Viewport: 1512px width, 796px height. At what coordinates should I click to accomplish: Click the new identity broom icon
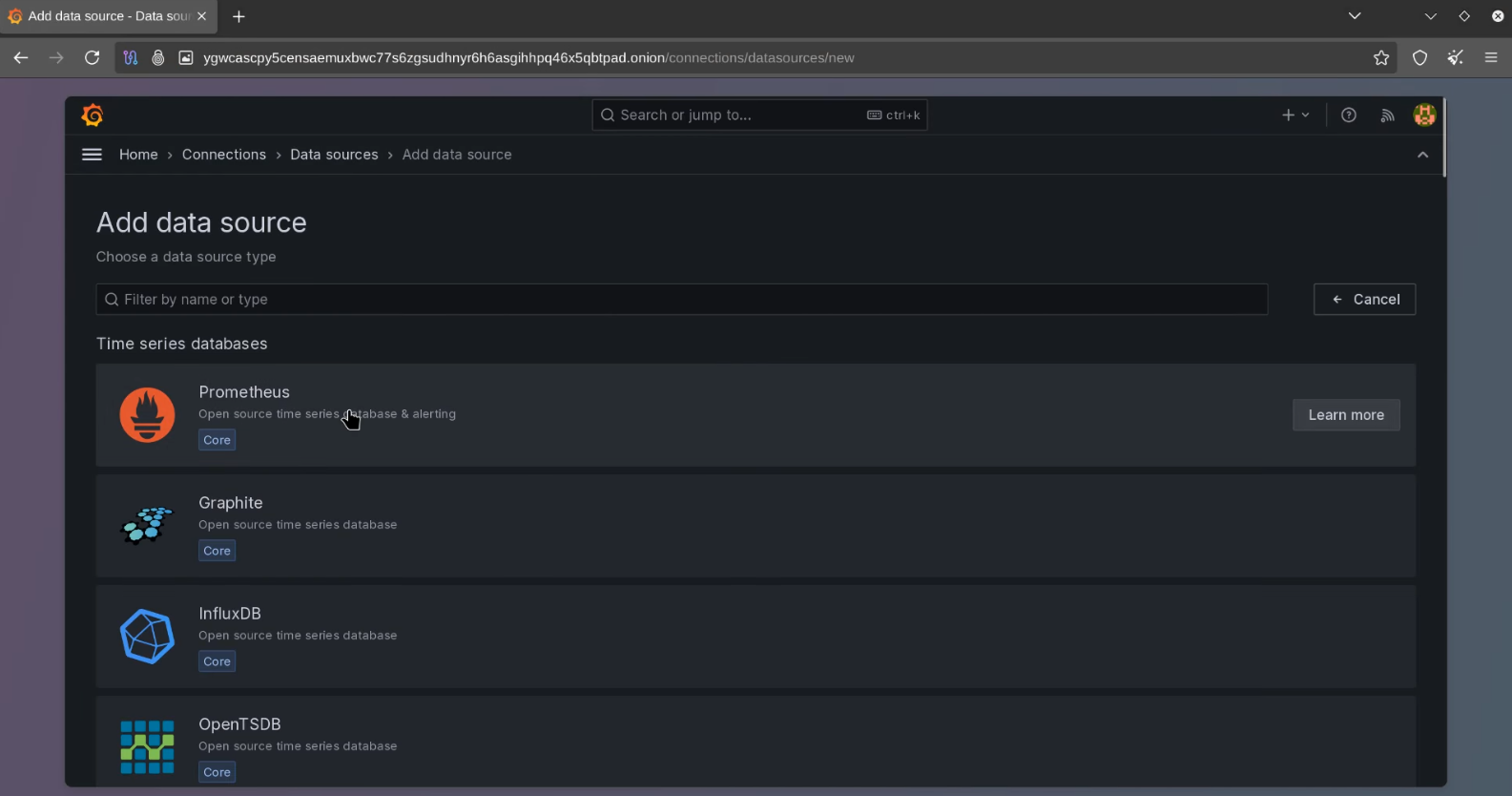tap(1455, 58)
